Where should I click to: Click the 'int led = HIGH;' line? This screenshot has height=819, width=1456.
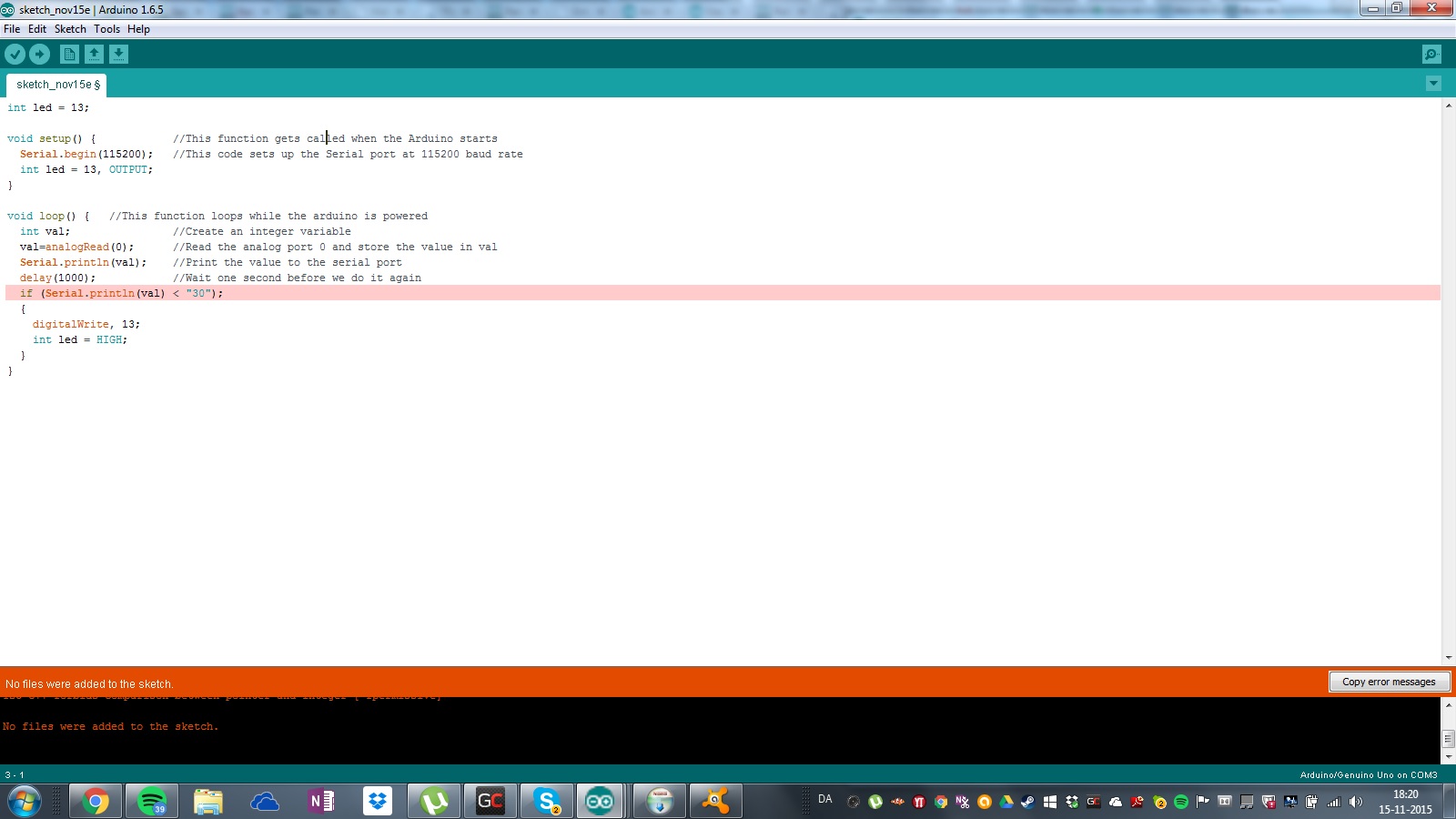tap(80, 339)
